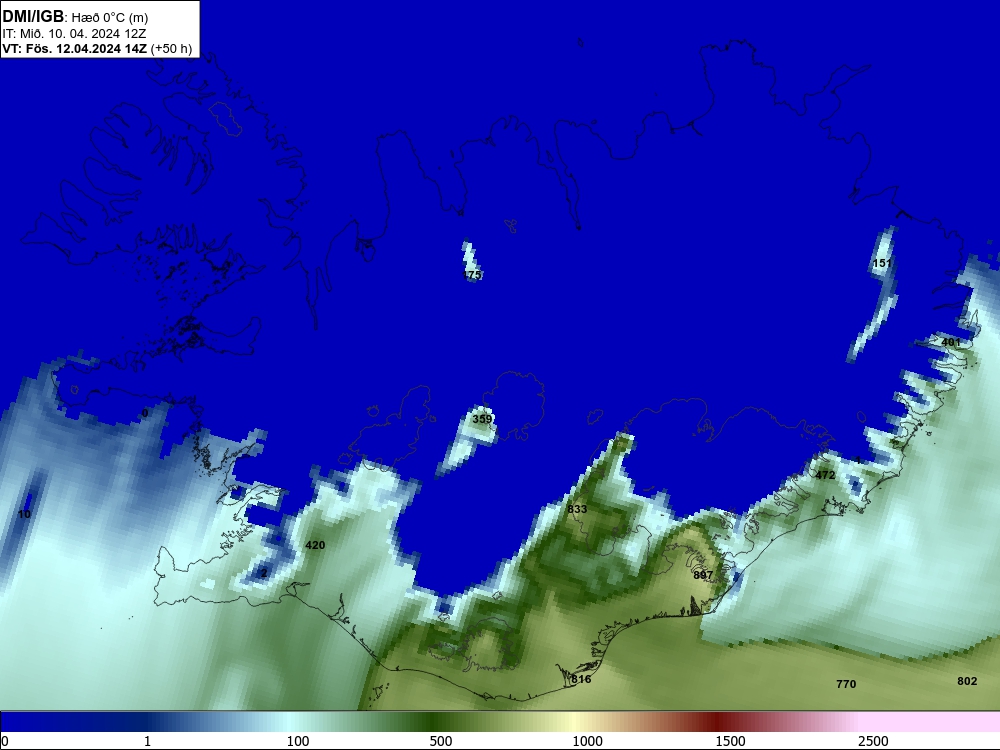Click the legend label 1000
The image size is (1000, 750).
(587, 741)
